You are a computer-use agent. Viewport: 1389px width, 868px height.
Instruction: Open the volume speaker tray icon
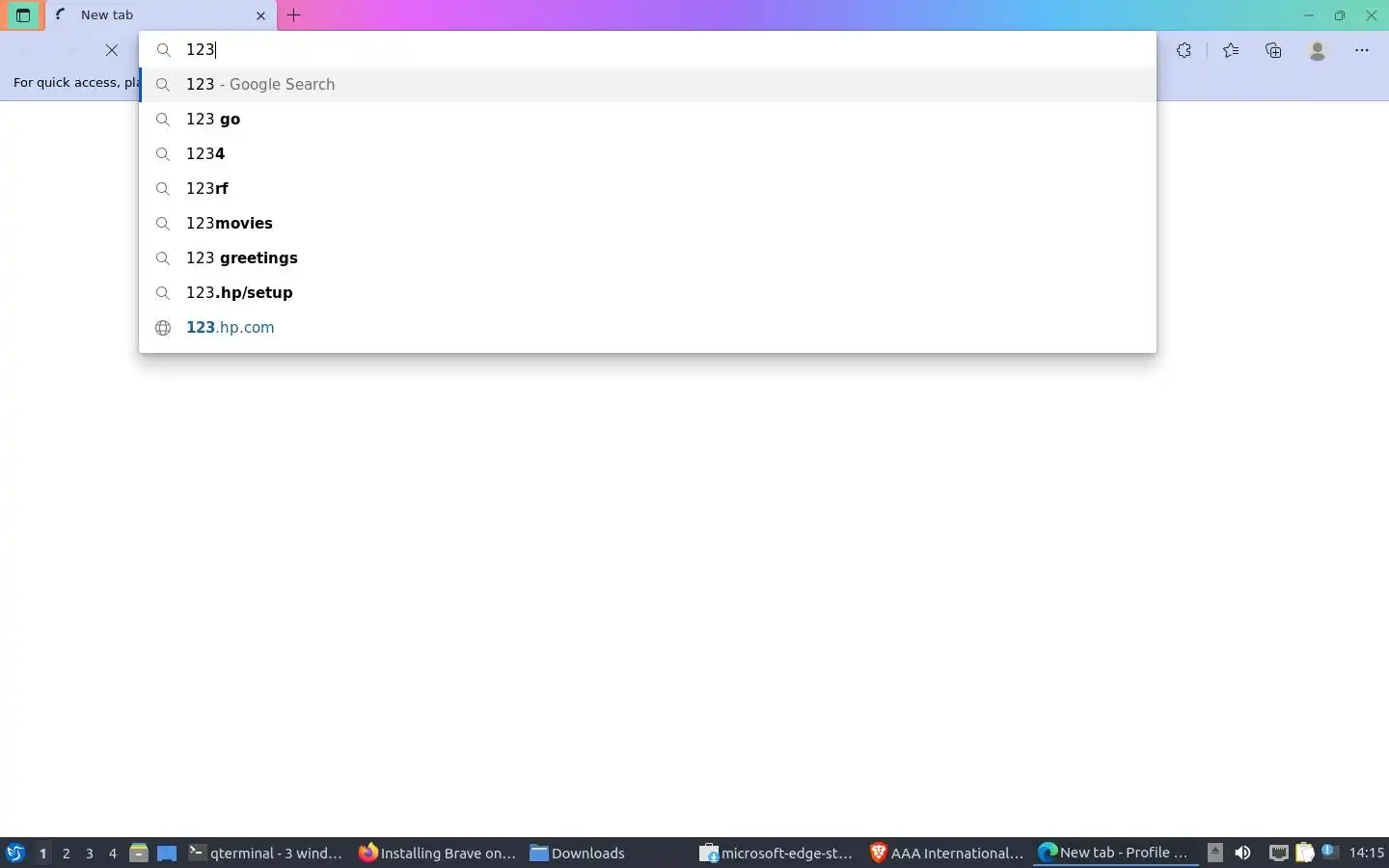tap(1243, 853)
